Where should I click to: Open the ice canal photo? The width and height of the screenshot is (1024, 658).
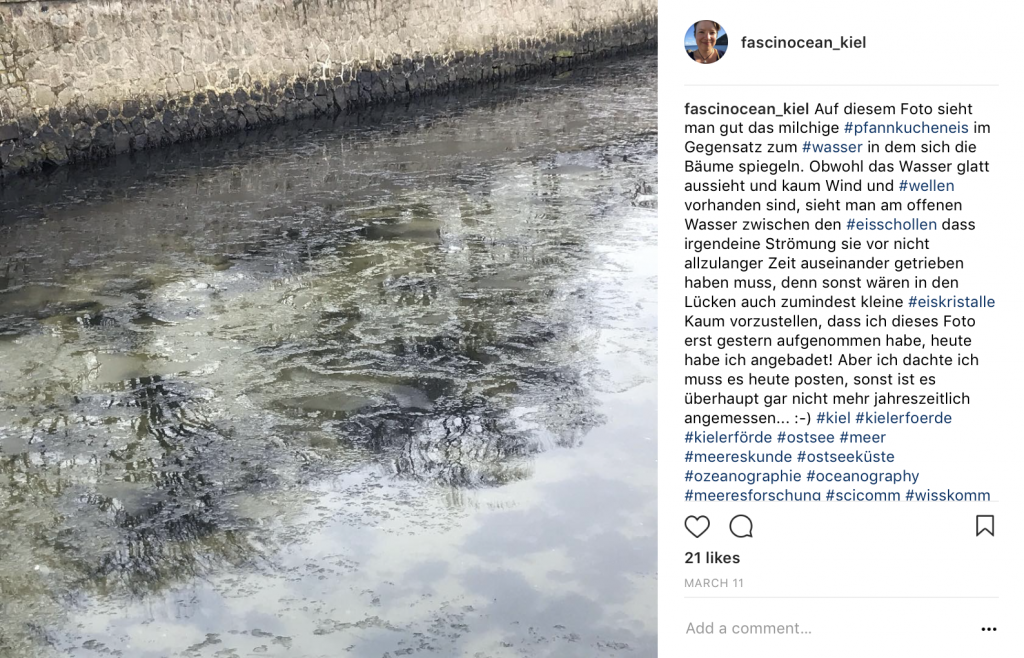pyautogui.click(x=328, y=329)
